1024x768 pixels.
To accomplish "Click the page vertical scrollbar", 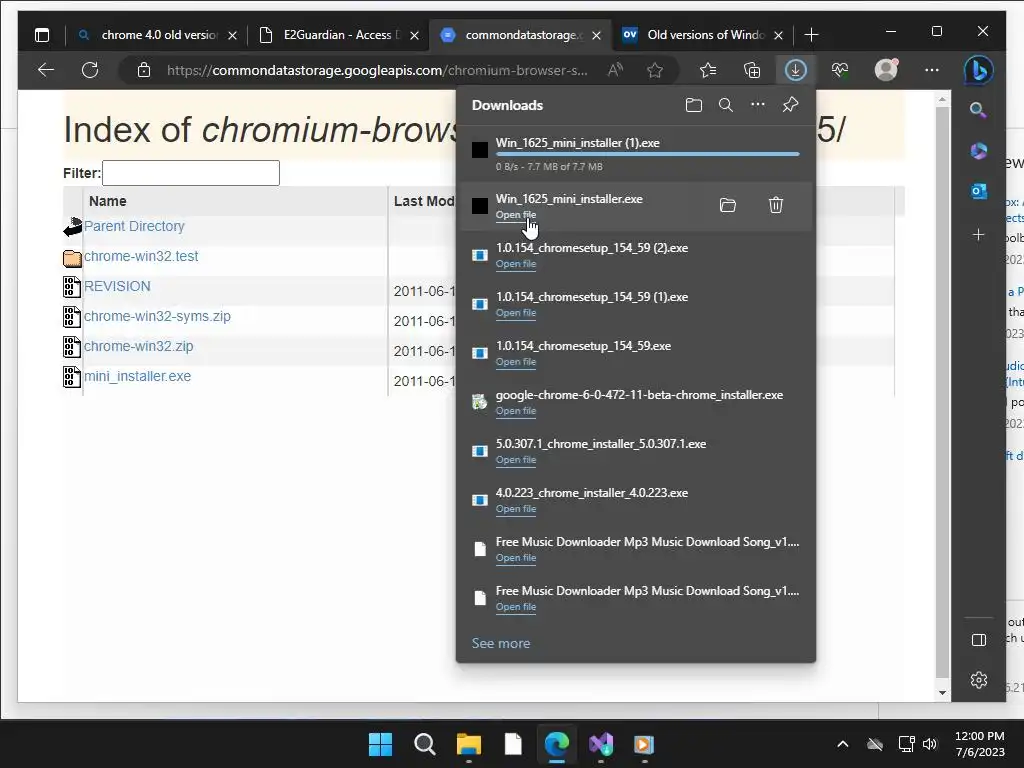I will coord(942,392).
